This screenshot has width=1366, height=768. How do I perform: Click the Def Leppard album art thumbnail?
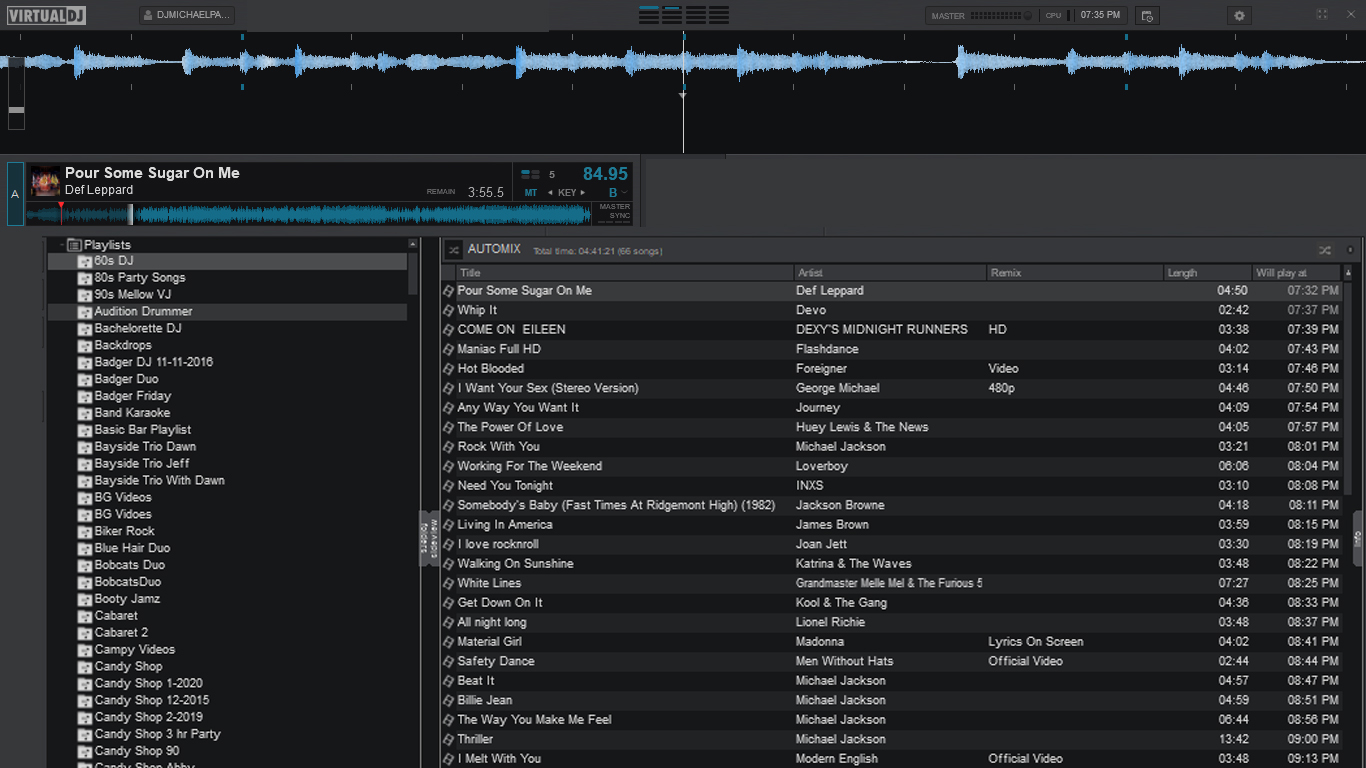(45, 181)
